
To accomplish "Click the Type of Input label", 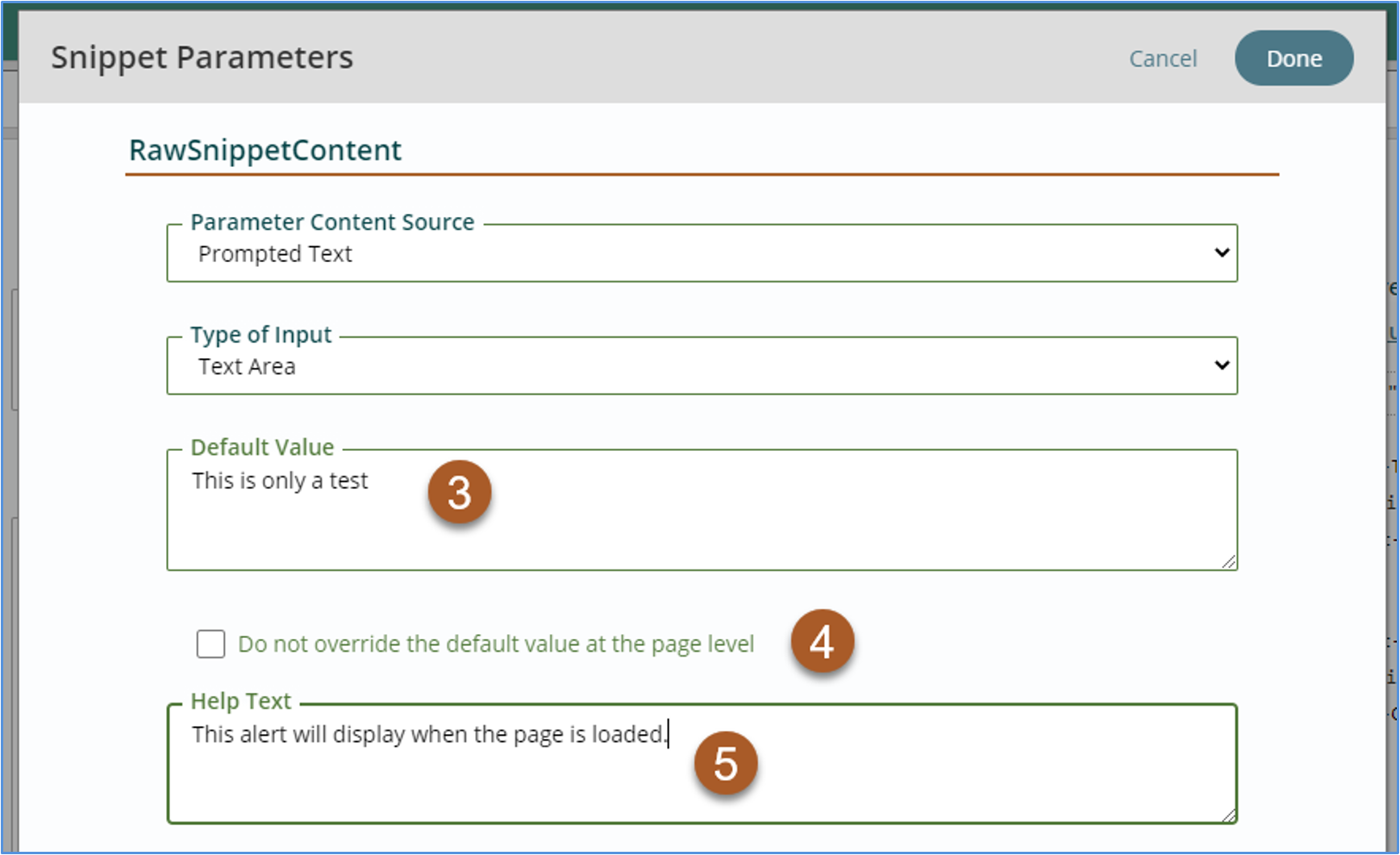I will coord(260,335).
